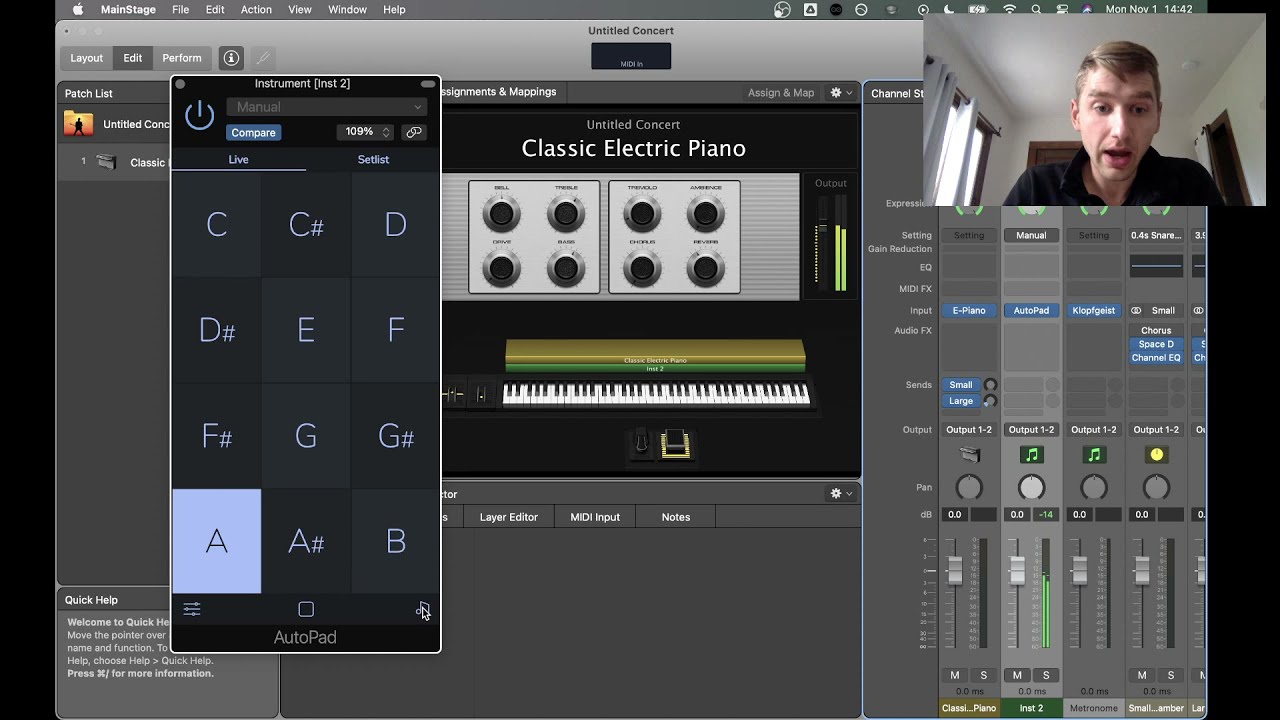Click the Apple menu icon
The width and height of the screenshot is (1280, 720).
coord(78,9)
